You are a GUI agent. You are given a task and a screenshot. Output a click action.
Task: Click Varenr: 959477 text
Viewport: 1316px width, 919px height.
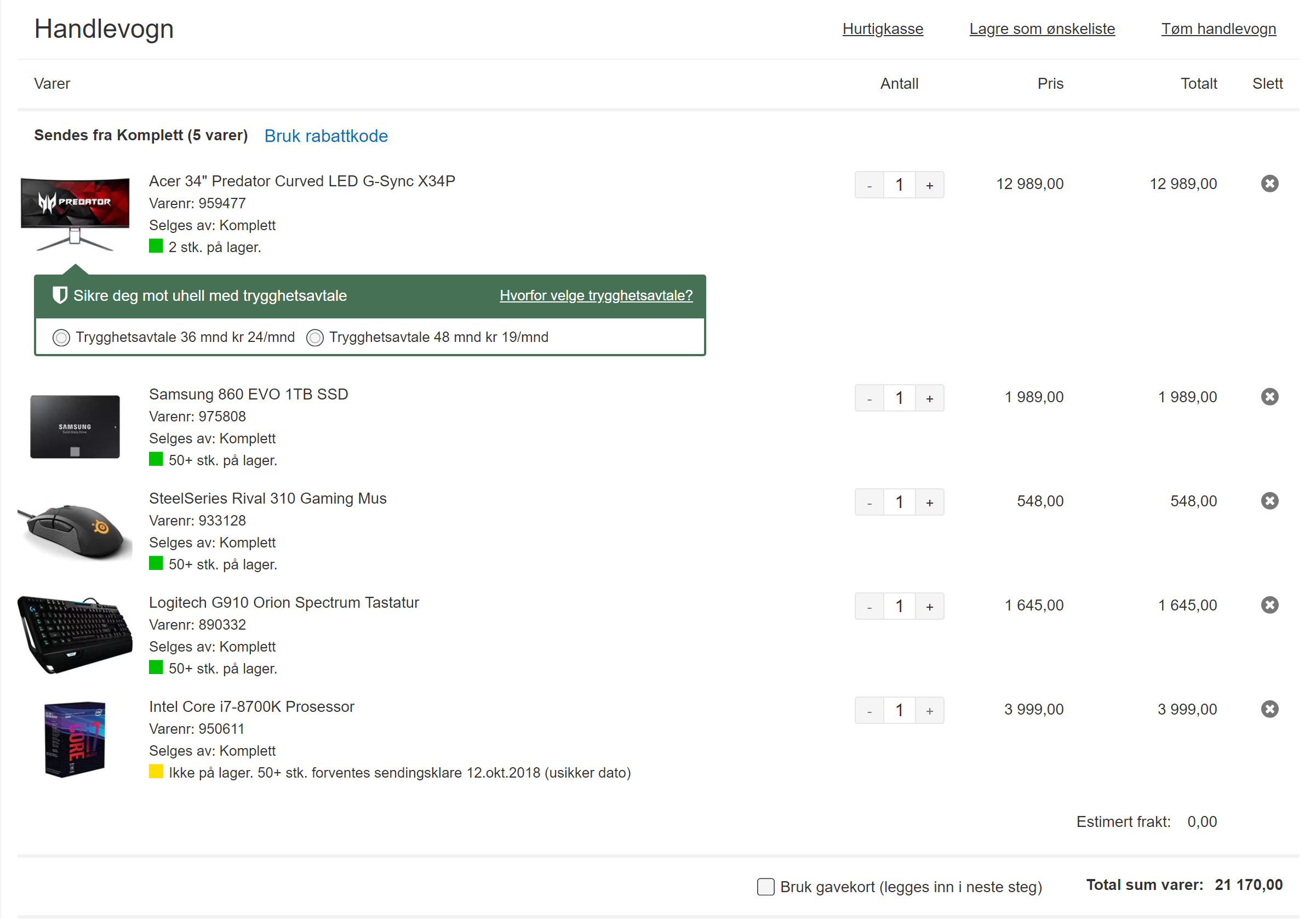coord(197,203)
